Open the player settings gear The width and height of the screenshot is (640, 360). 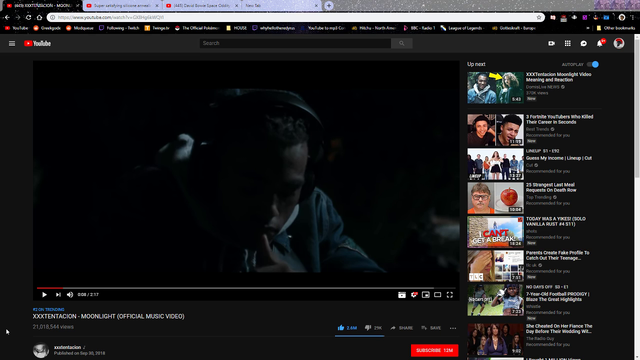pyautogui.click(x=414, y=295)
